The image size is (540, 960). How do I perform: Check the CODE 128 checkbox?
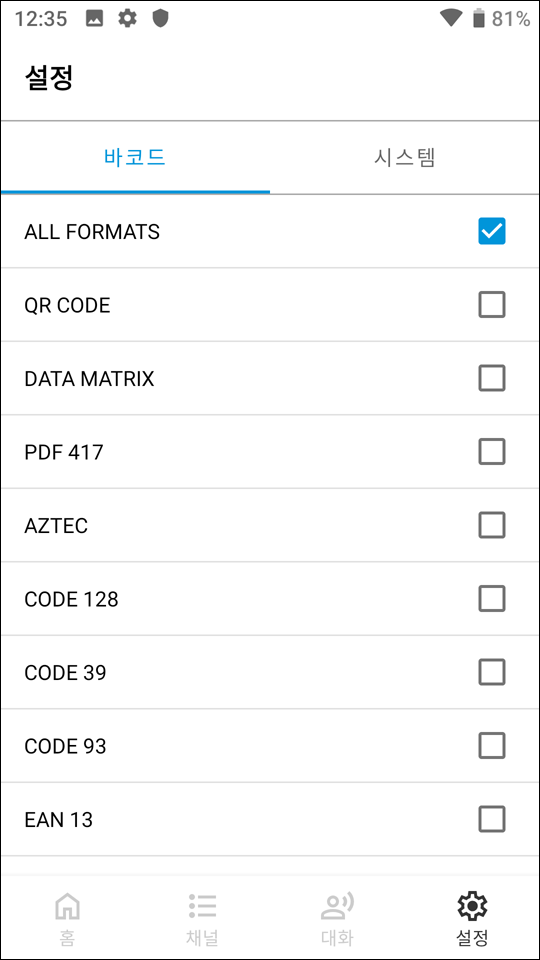coord(492,599)
